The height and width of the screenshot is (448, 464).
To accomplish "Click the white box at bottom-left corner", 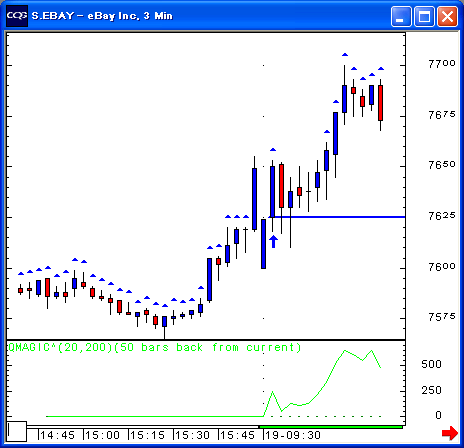I will point(17,431).
